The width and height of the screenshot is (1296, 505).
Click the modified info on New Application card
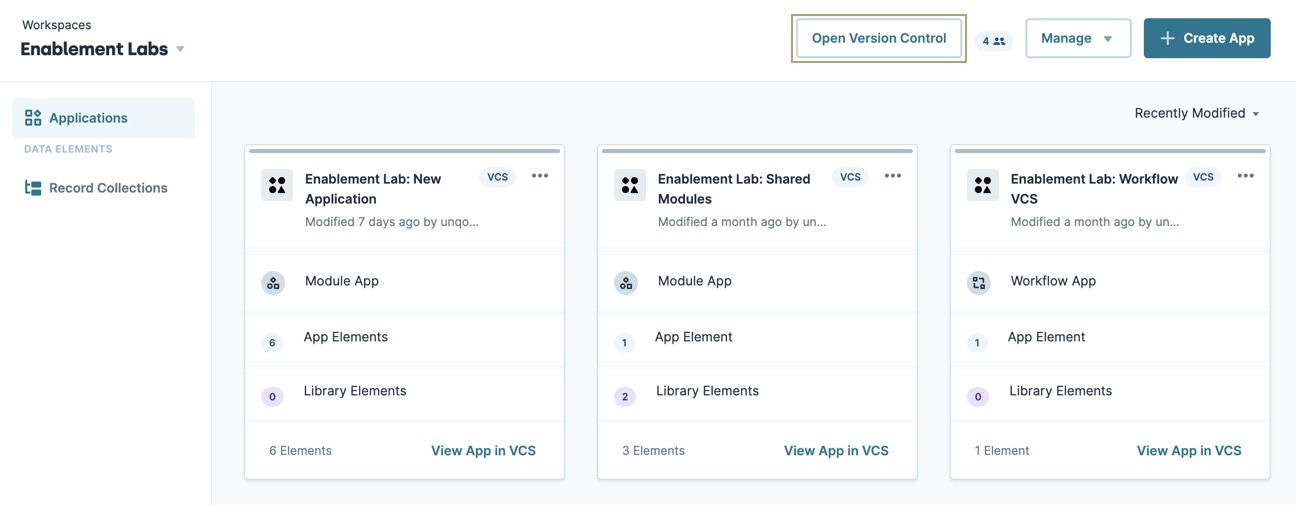click(392, 222)
